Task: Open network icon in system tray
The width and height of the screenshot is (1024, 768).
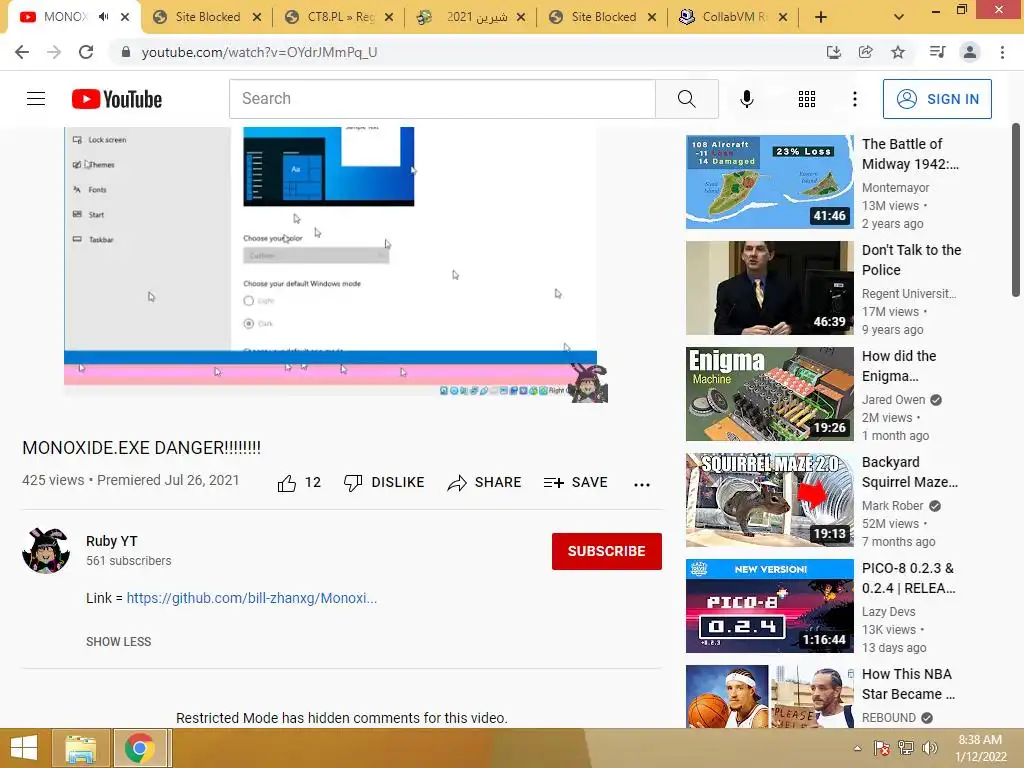Action: click(906, 748)
